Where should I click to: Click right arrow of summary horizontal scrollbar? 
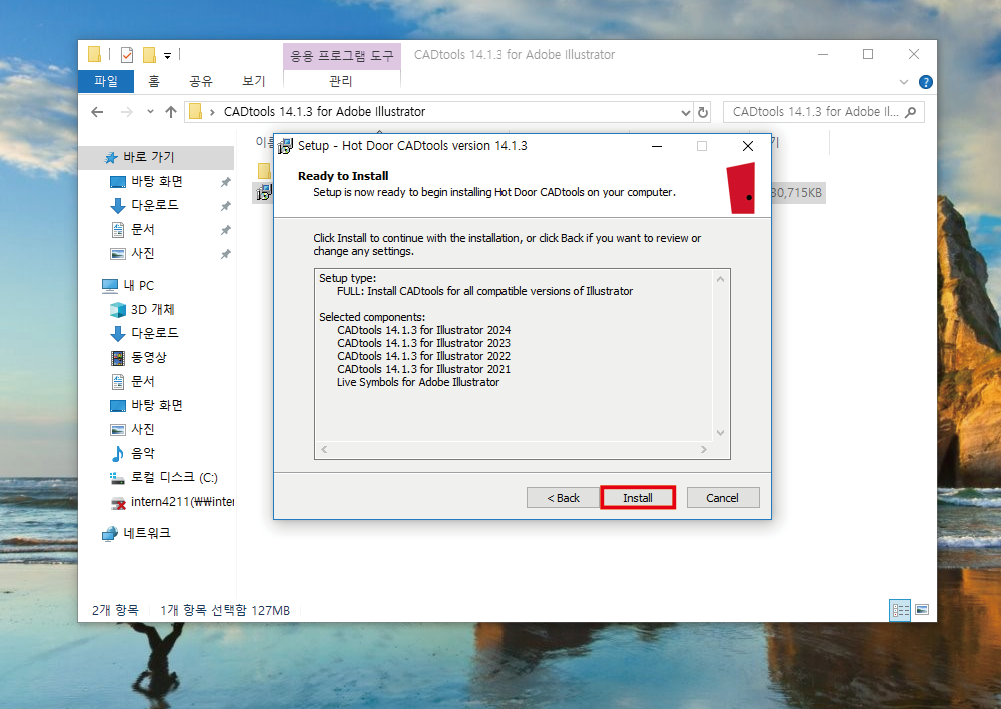tap(704, 449)
